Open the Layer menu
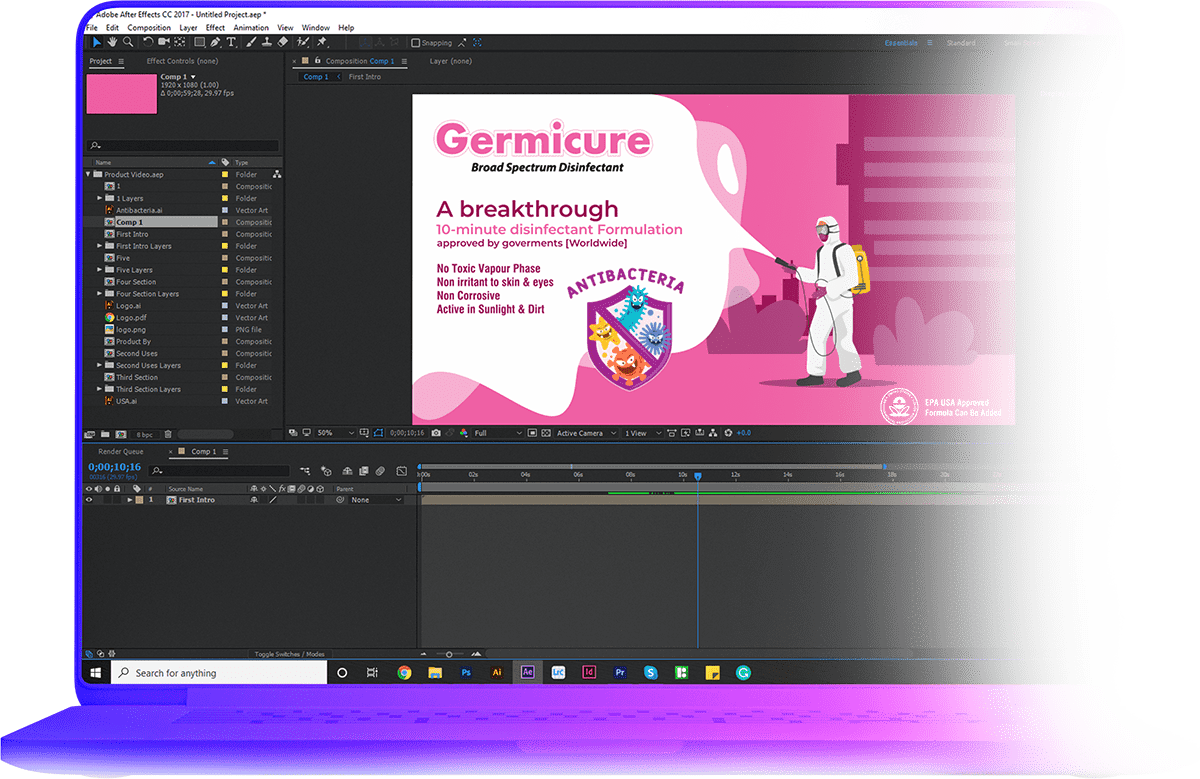This screenshot has height=779, width=1200. [x=188, y=28]
